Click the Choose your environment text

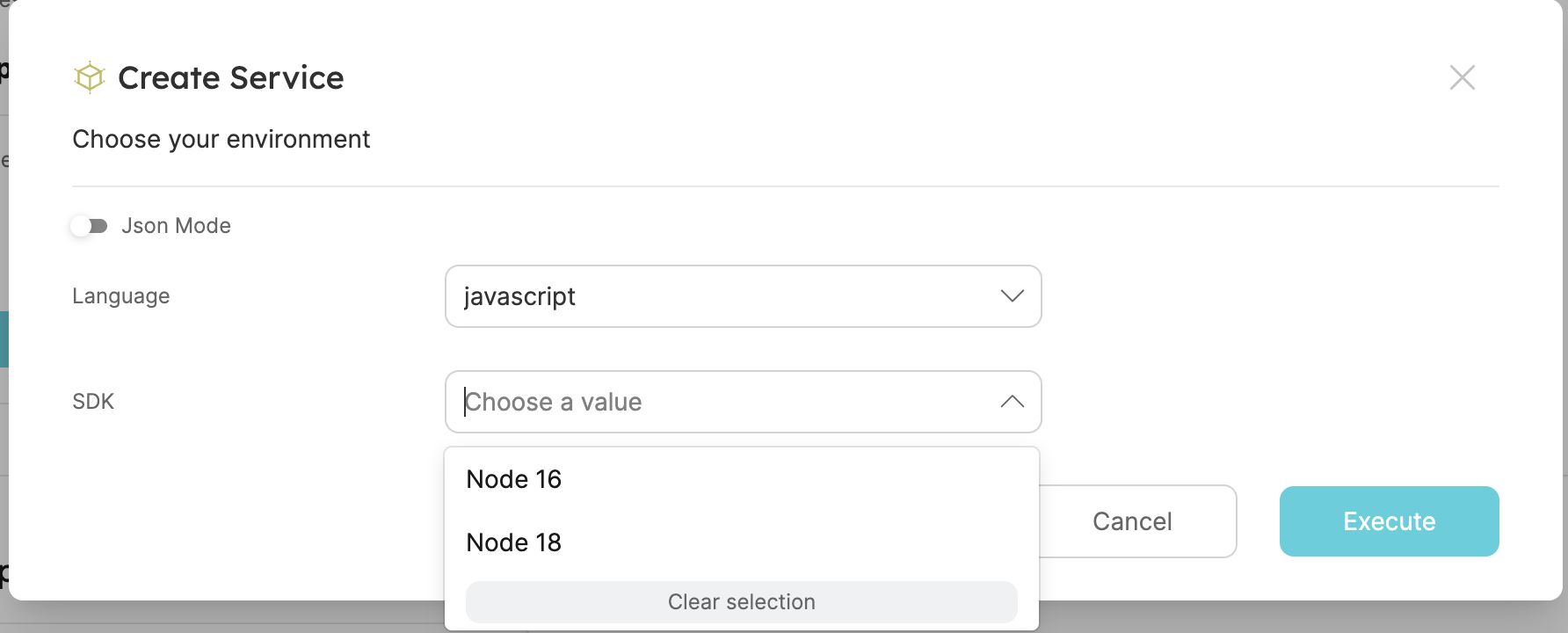tap(221, 139)
